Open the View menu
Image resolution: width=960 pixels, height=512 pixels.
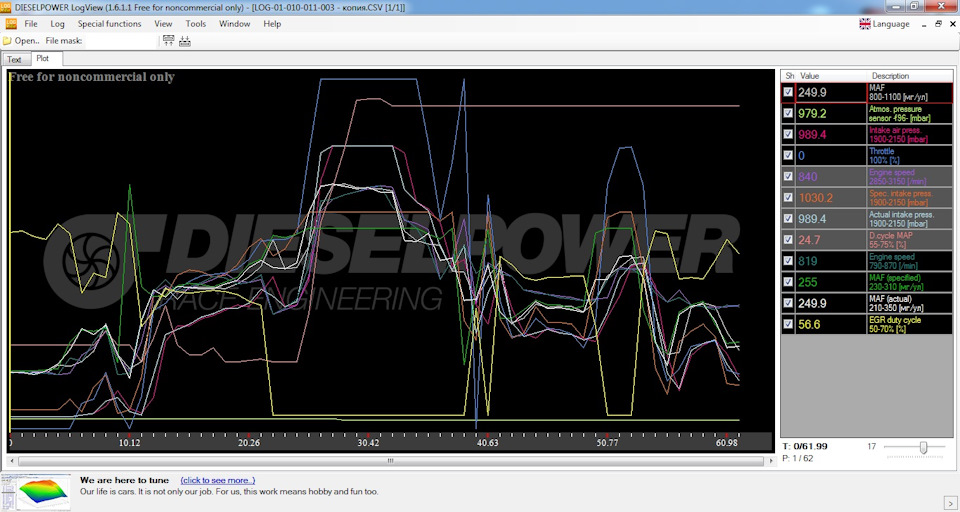point(163,24)
